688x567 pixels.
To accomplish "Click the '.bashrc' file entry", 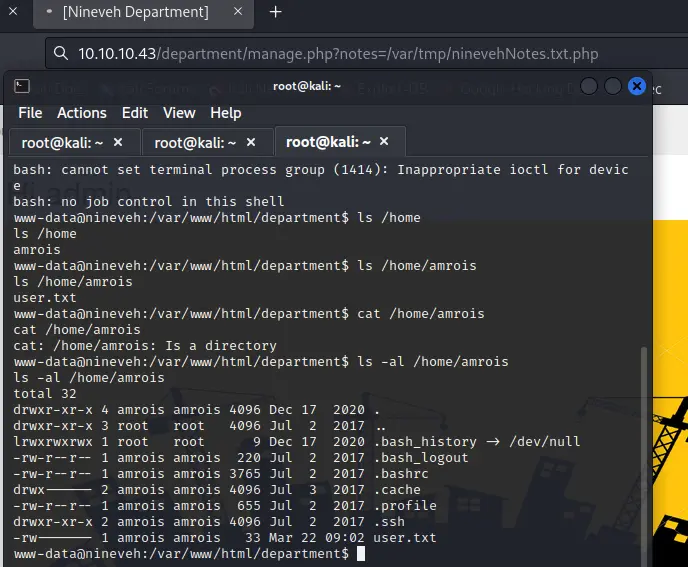I will click(401, 474).
